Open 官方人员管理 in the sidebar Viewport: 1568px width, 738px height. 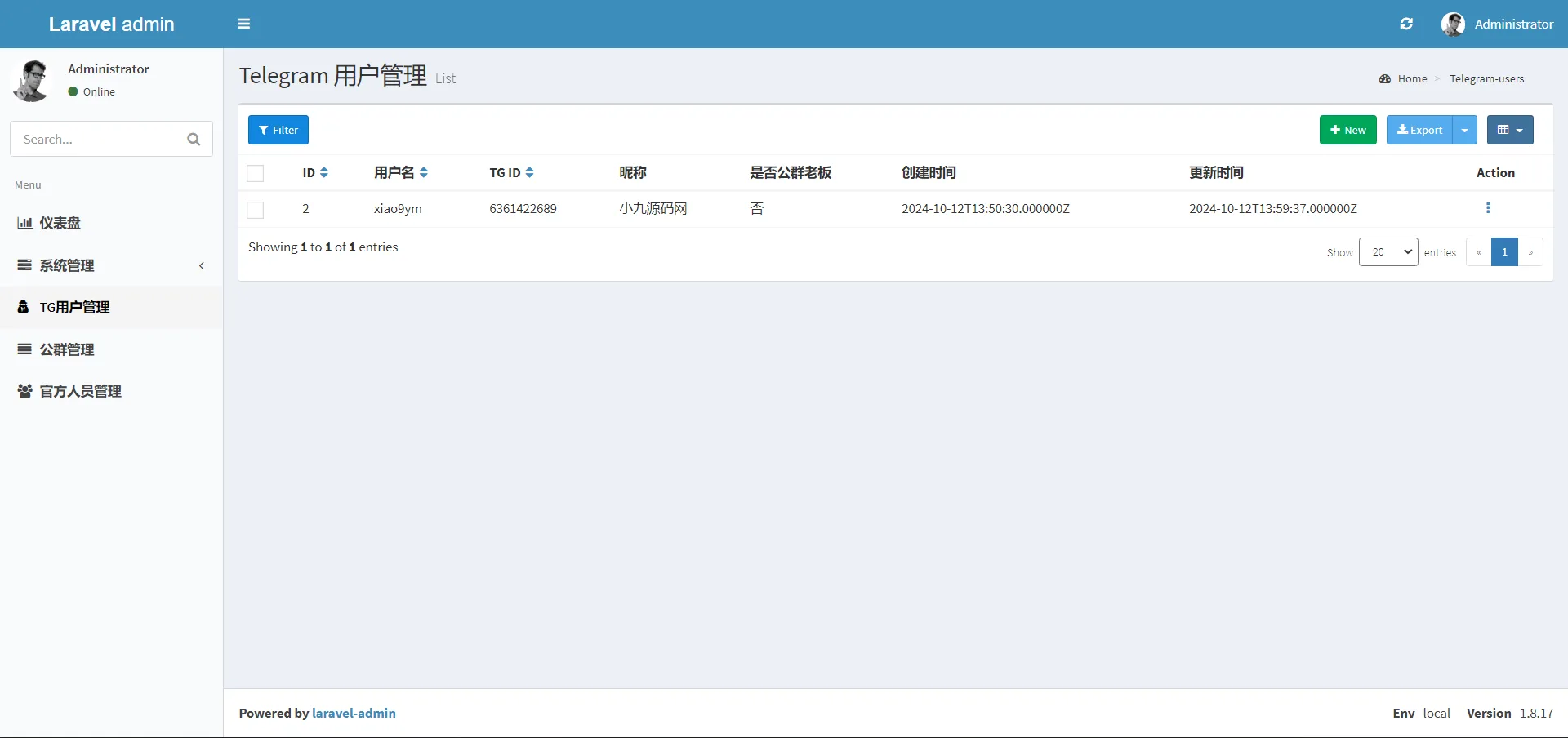point(80,391)
